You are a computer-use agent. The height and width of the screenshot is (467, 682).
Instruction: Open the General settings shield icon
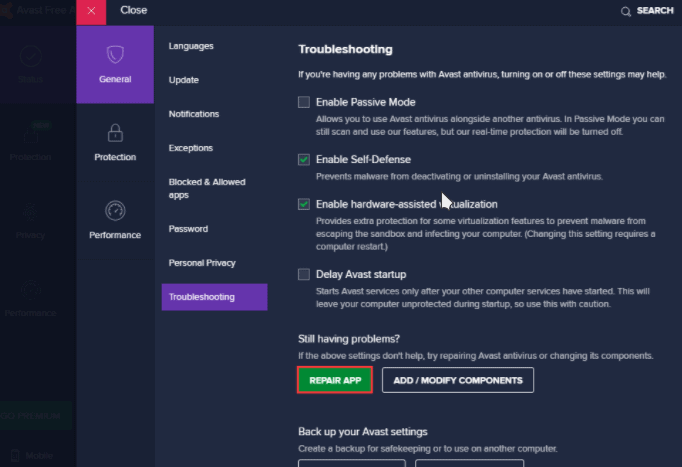115,54
